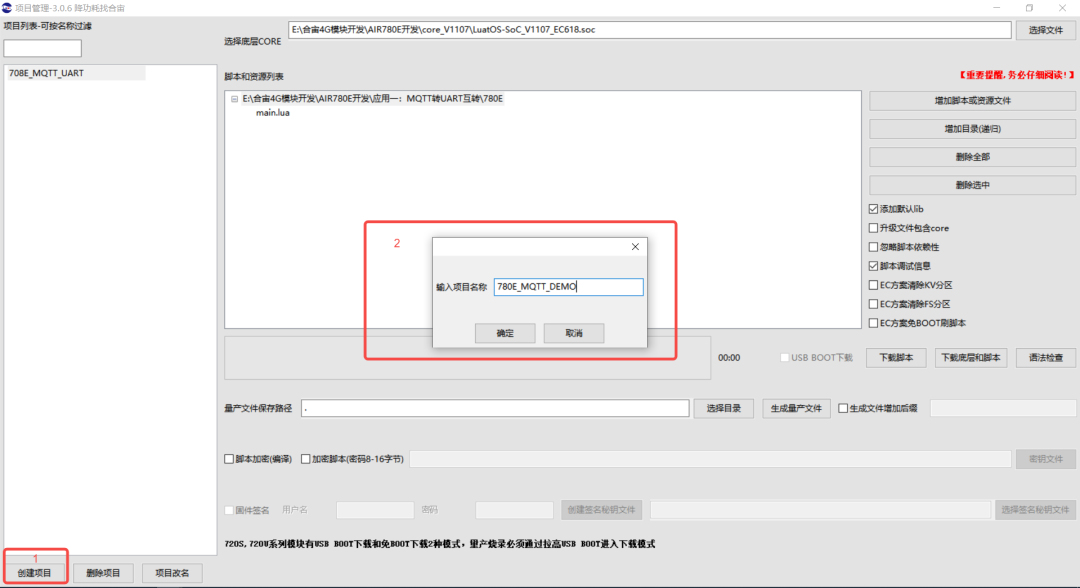1080x588 pixels.
Task: Click the 创建项目 button
Action: coord(35,573)
